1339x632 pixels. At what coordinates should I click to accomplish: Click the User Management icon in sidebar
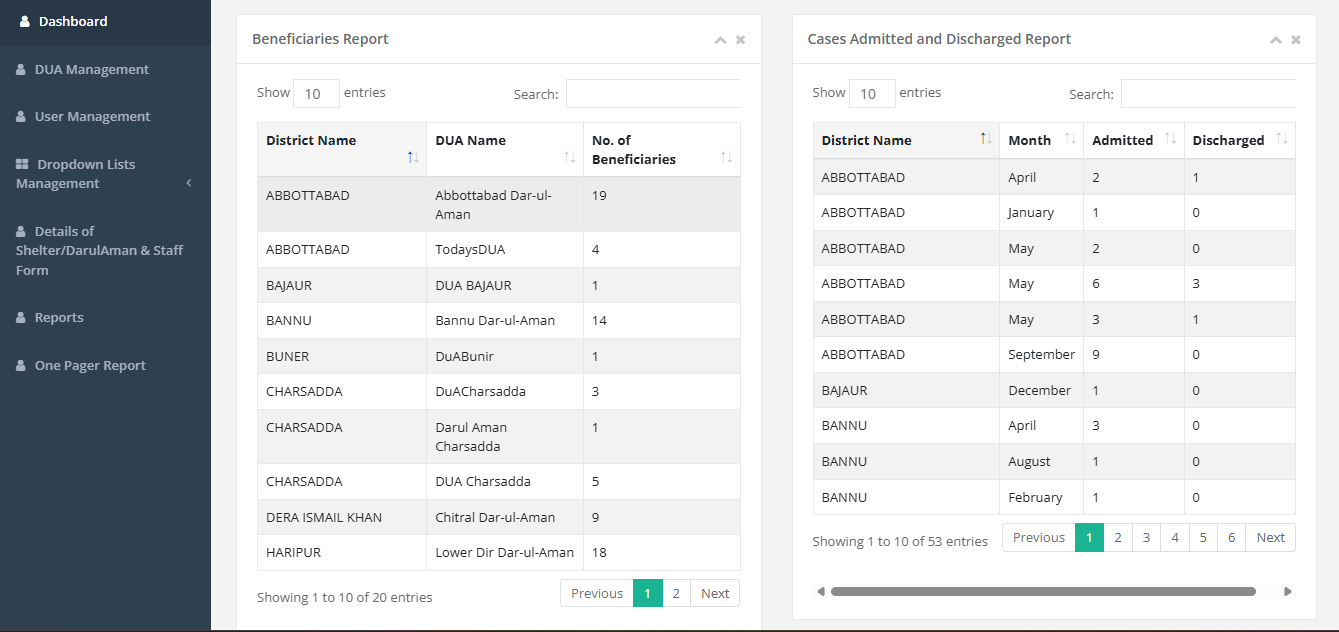[20, 116]
